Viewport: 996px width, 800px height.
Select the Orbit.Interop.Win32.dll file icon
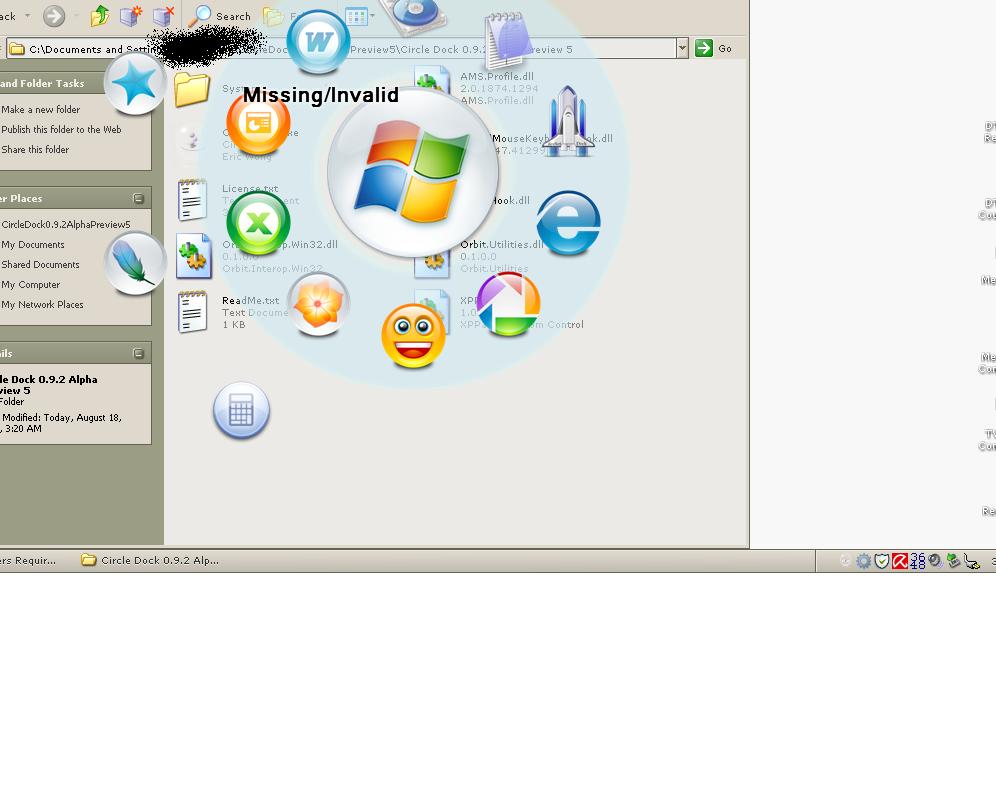(x=194, y=255)
